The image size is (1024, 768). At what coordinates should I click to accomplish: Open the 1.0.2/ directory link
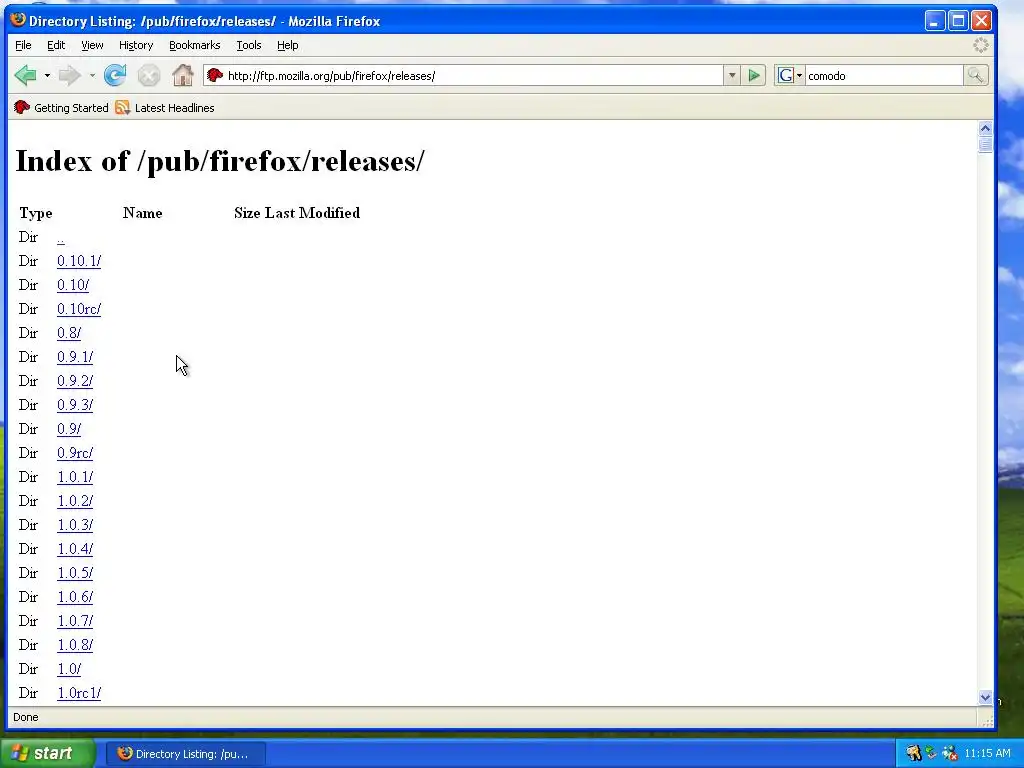point(75,501)
